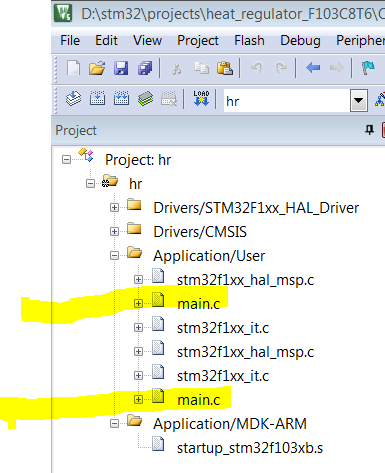Insert a bookmark with the flag icon
The height and width of the screenshot is (473, 385).
tap(368, 68)
